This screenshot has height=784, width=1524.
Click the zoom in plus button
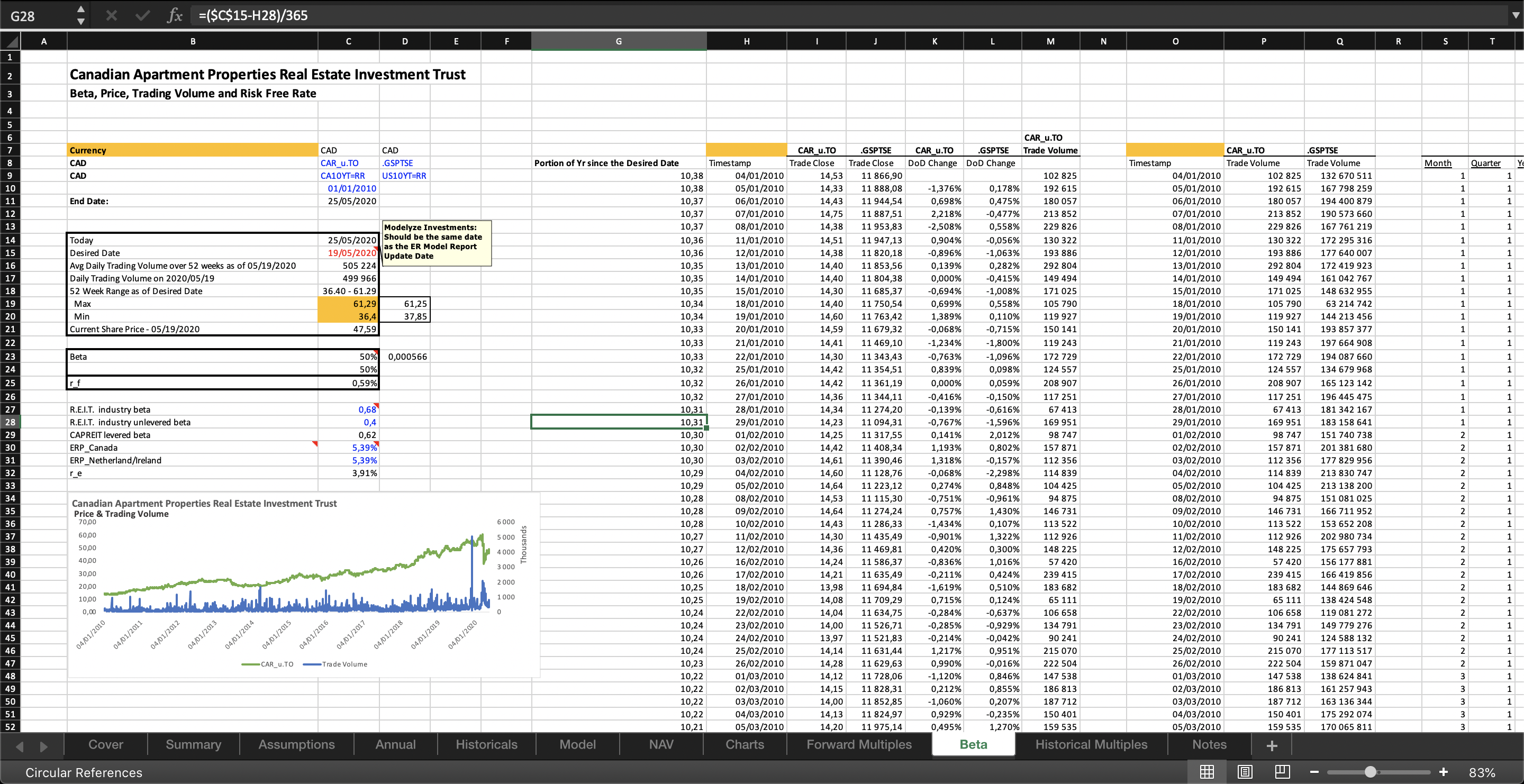click(x=1443, y=772)
